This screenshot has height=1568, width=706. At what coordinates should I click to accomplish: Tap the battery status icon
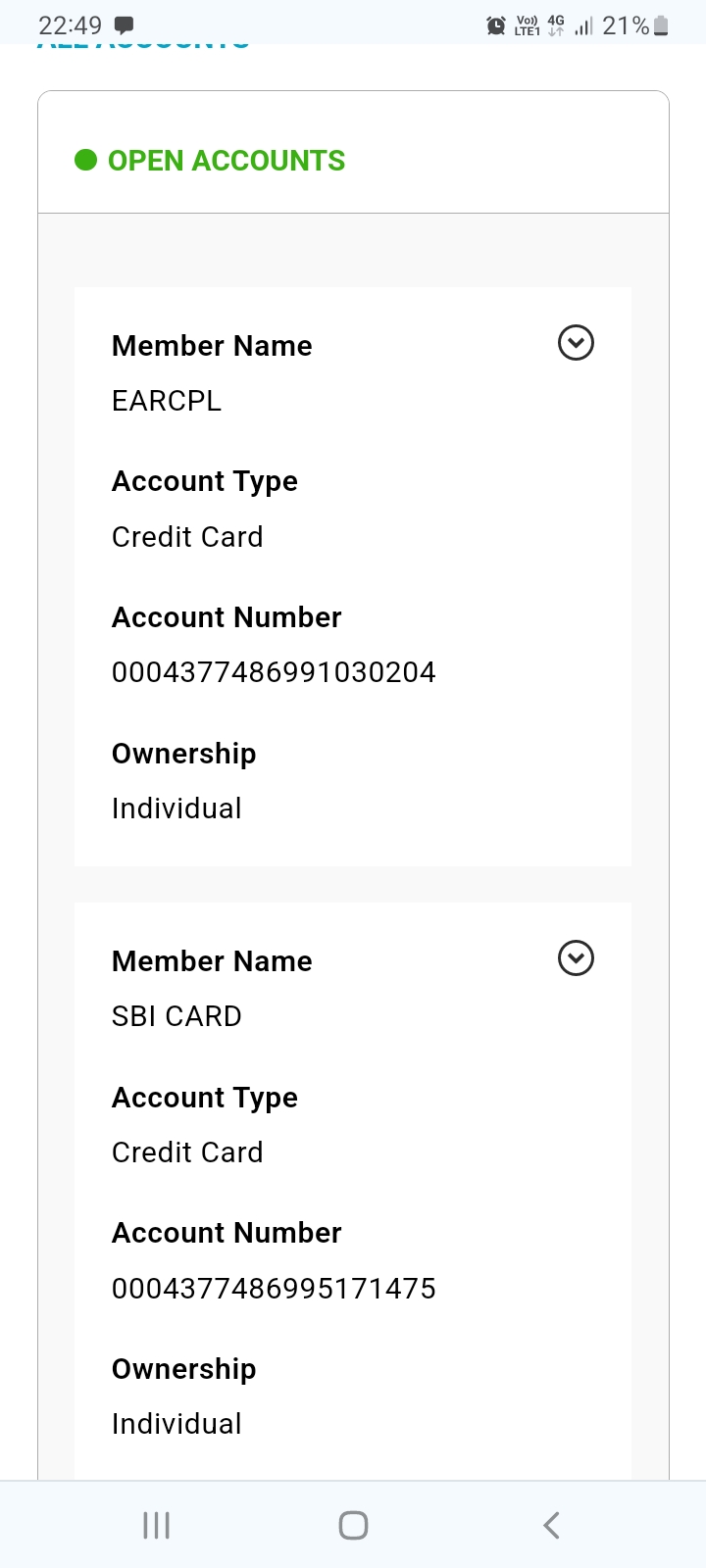tap(661, 26)
